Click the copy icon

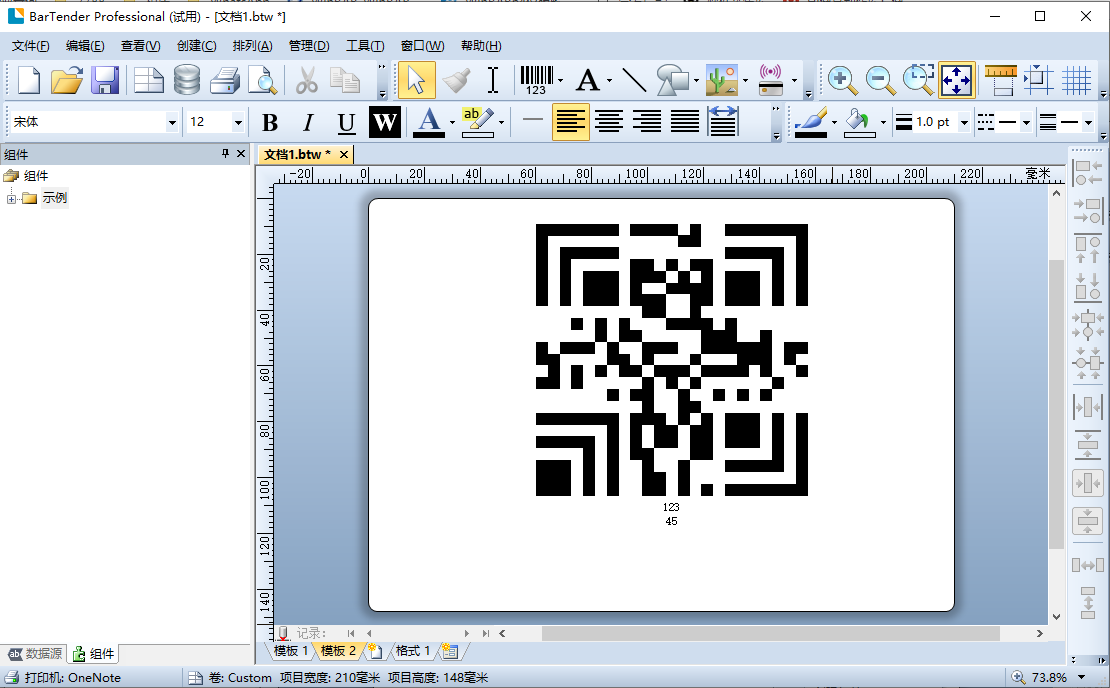345,79
